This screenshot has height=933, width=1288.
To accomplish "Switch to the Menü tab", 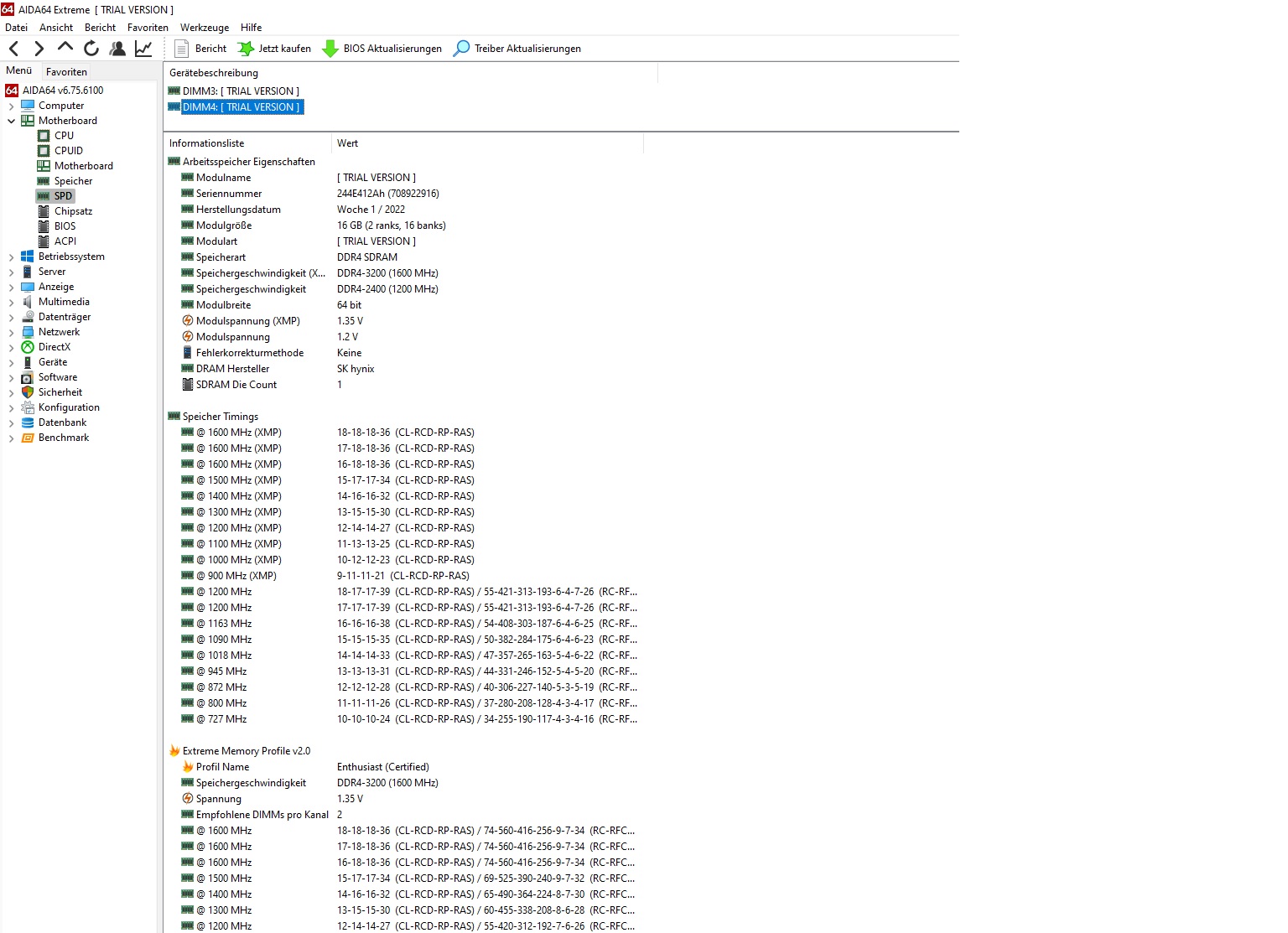I will pos(18,71).
